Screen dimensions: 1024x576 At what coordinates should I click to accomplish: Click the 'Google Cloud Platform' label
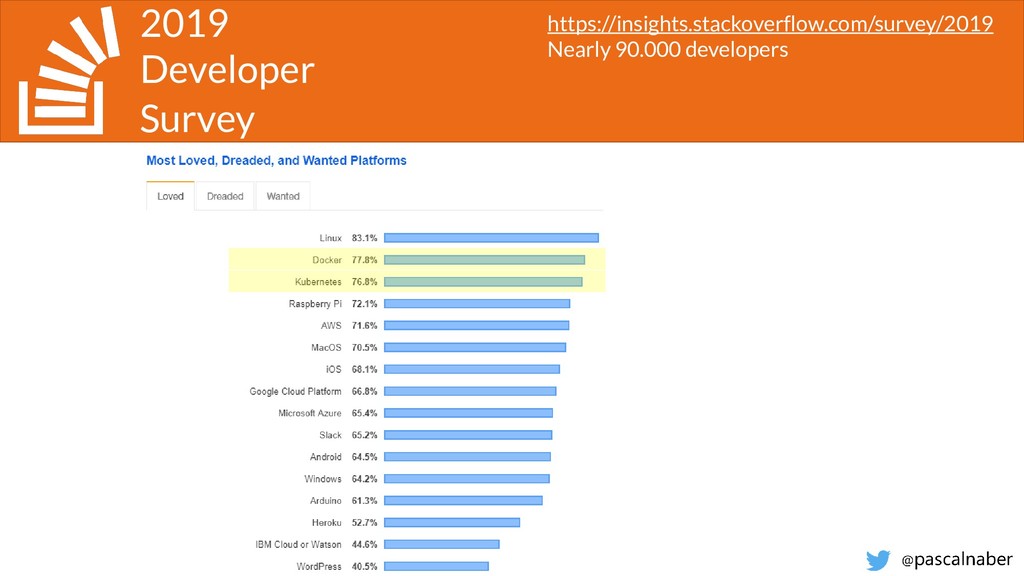pos(295,391)
